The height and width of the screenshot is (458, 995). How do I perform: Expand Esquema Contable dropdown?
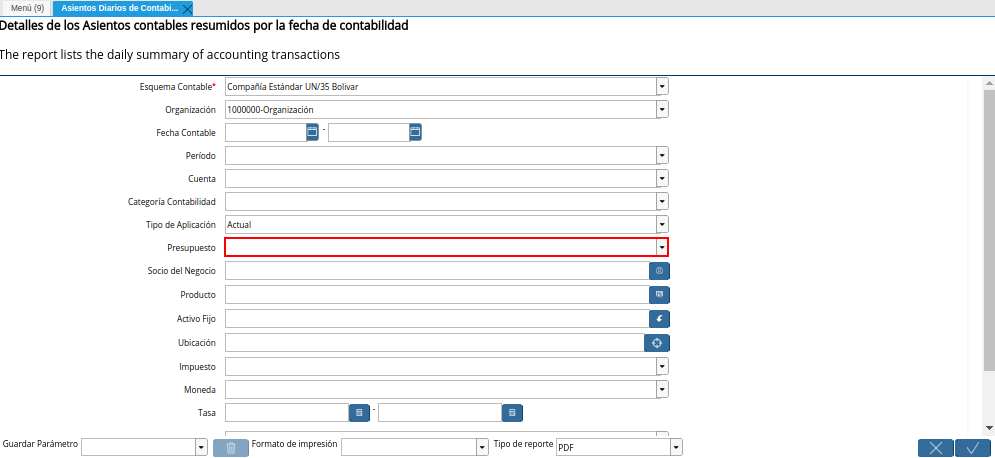662,86
